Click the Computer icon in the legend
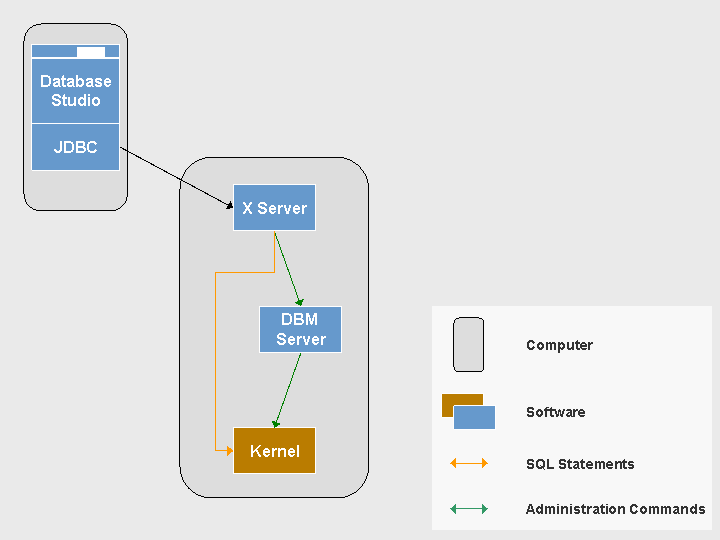Image resolution: width=720 pixels, height=540 pixels. 468,345
